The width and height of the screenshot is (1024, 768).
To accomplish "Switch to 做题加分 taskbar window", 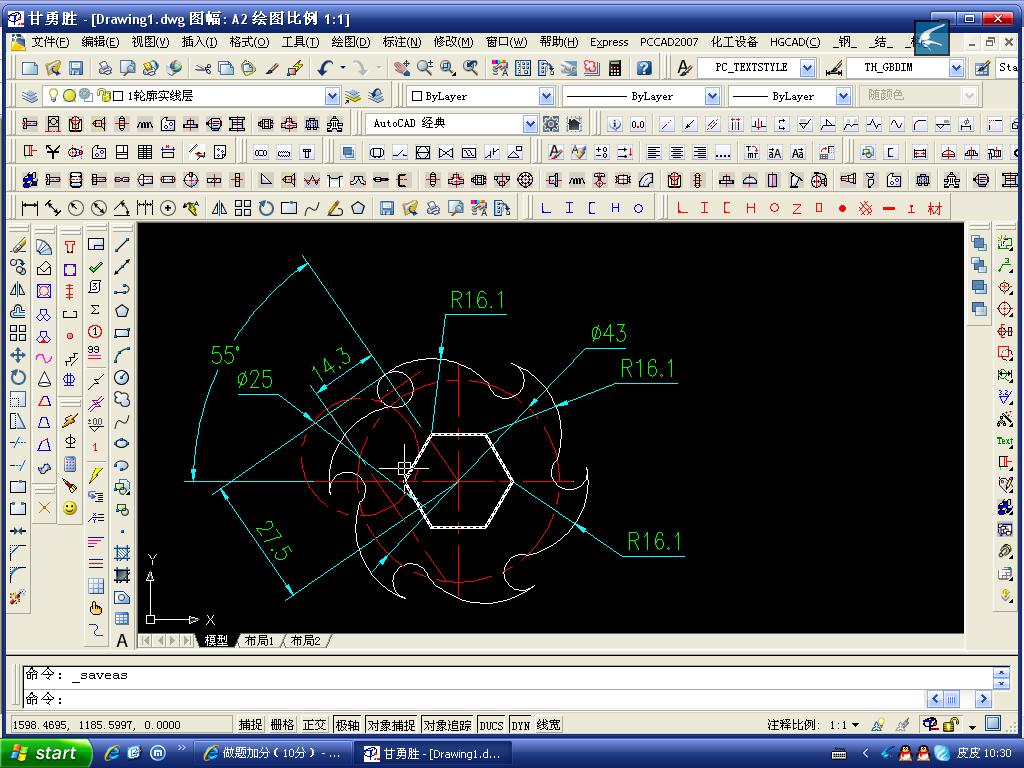I will click(273, 754).
